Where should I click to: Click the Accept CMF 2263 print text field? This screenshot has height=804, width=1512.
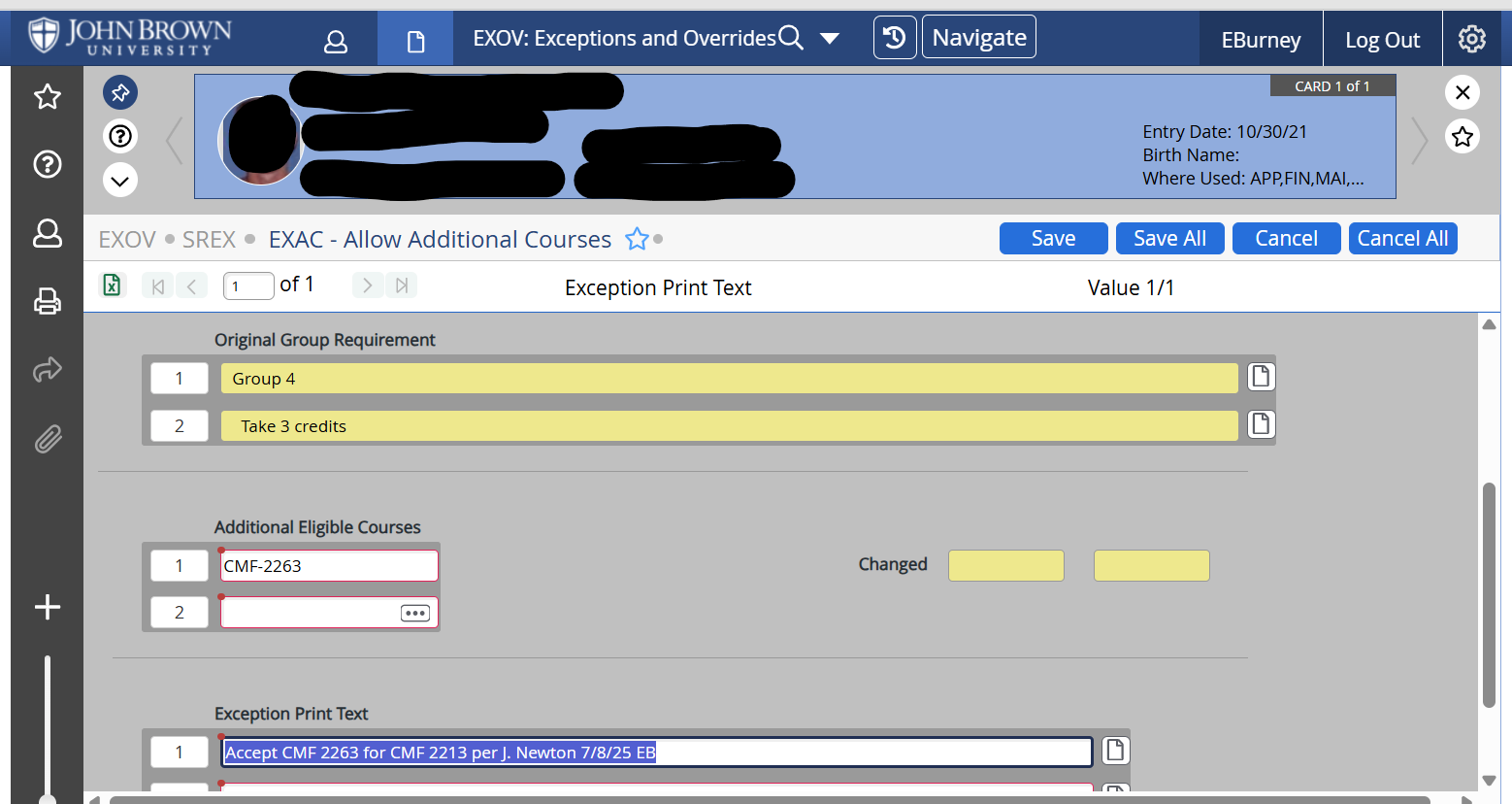(657, 753)
